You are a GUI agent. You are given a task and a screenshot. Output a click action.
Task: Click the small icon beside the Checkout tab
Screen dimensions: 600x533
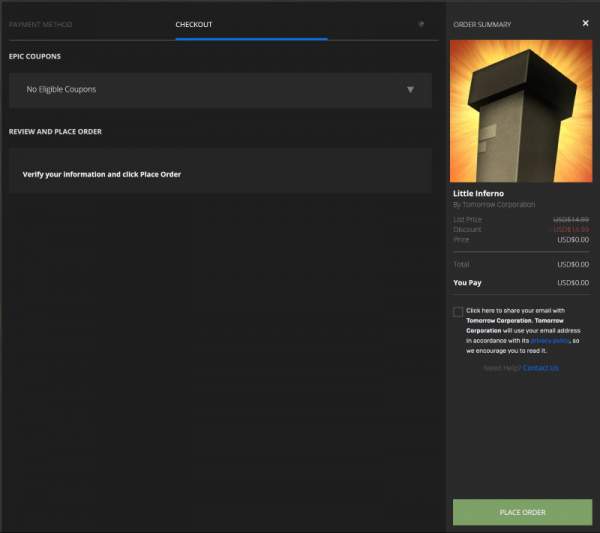point(421,24)
